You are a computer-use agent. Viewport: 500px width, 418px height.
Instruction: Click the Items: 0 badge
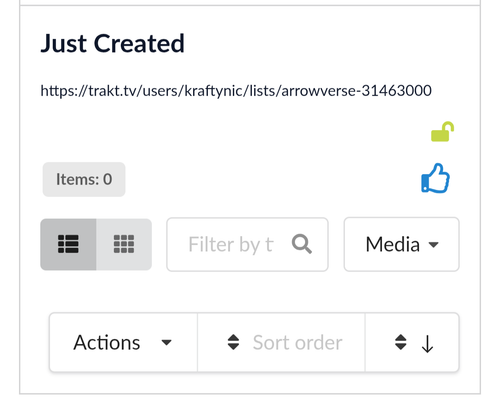tap(84, 179)
